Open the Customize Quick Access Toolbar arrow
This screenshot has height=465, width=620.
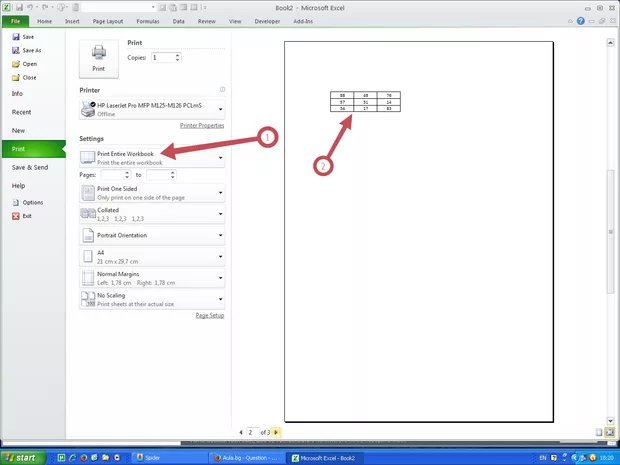point(205,7)
